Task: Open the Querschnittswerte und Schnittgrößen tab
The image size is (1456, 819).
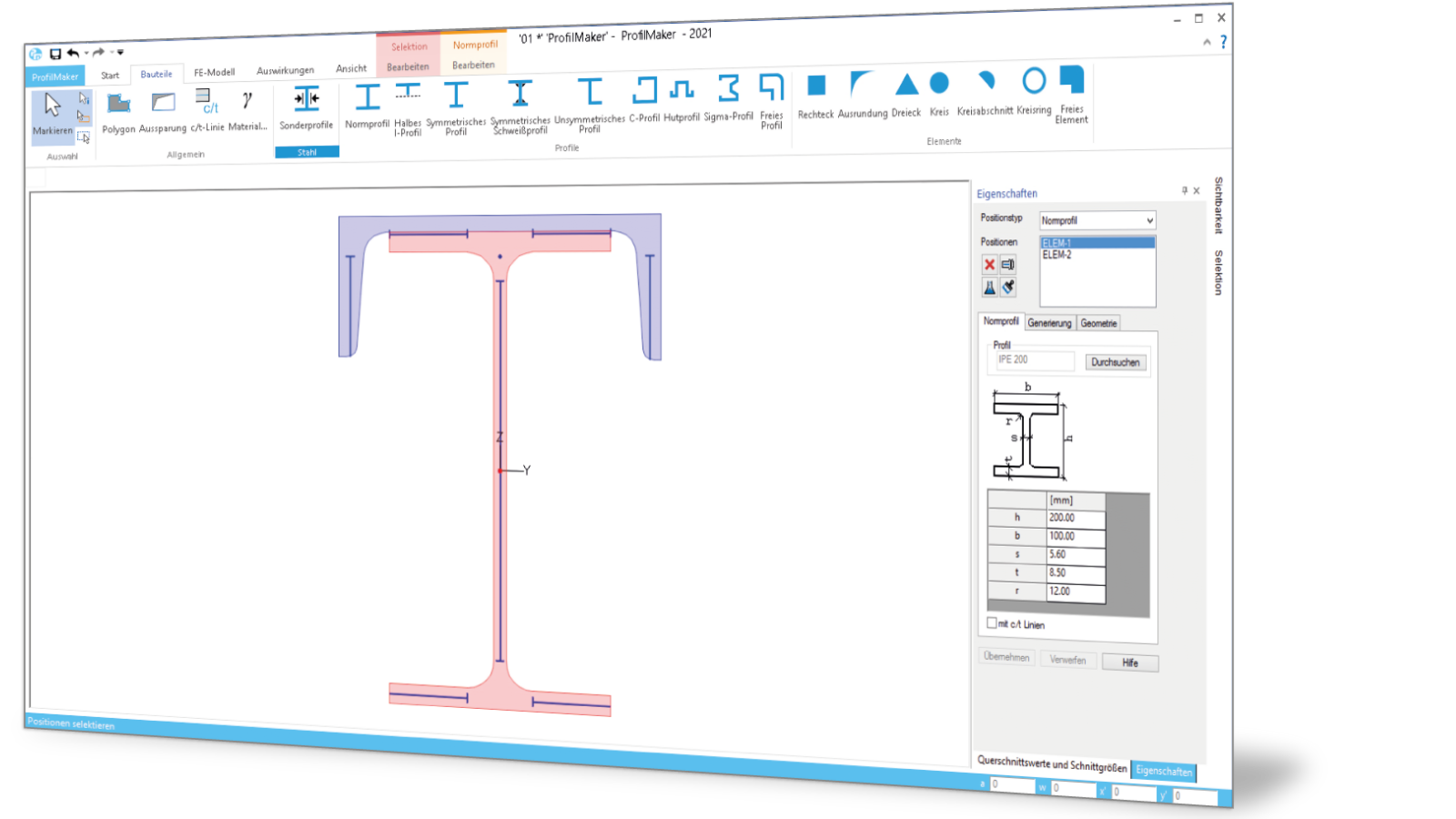Action: pyautogui.click(x=1052, y=764)
